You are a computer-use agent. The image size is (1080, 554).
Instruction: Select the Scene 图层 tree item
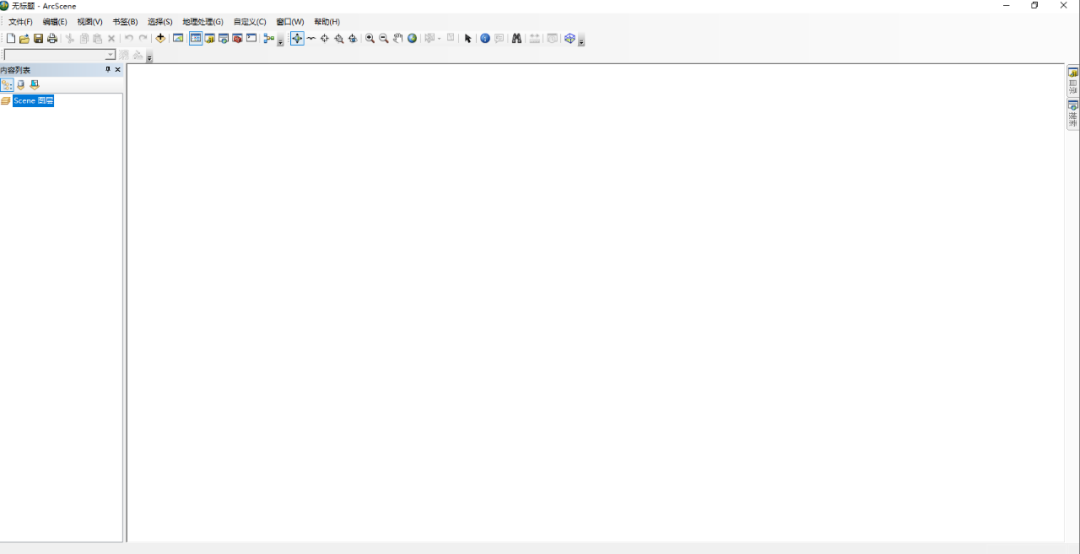[33, 101]
